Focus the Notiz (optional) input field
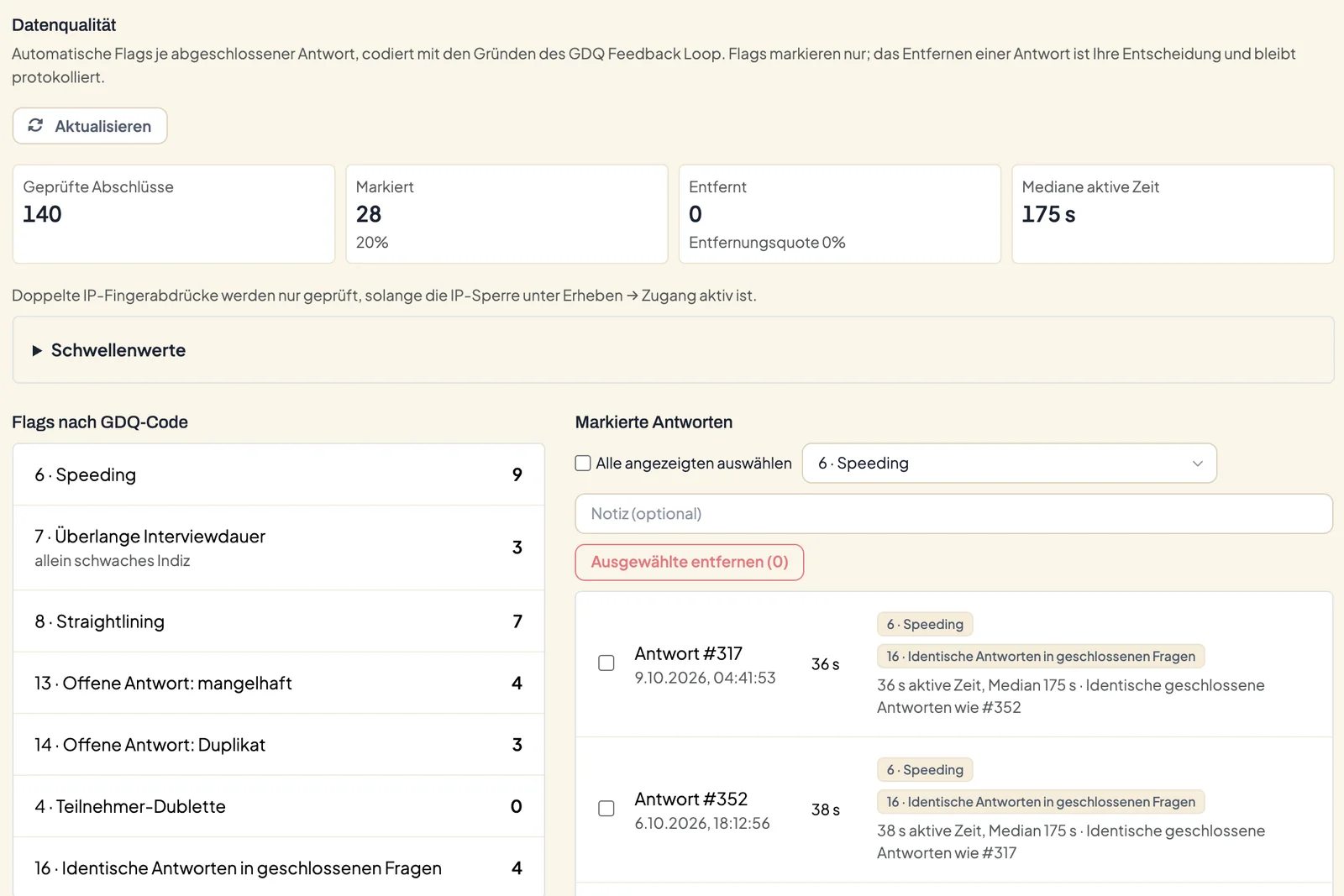 click(953, 513)
